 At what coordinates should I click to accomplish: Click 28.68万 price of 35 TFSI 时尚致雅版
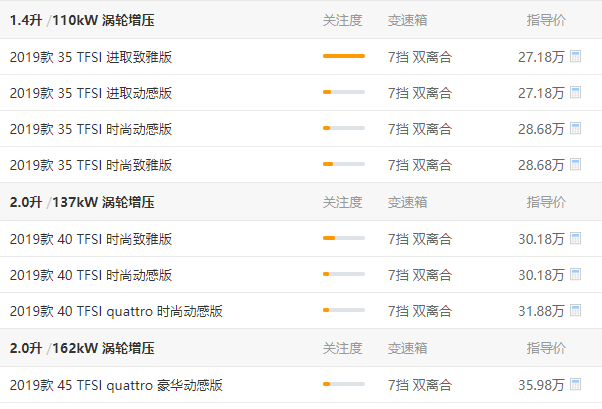point(541,165)
